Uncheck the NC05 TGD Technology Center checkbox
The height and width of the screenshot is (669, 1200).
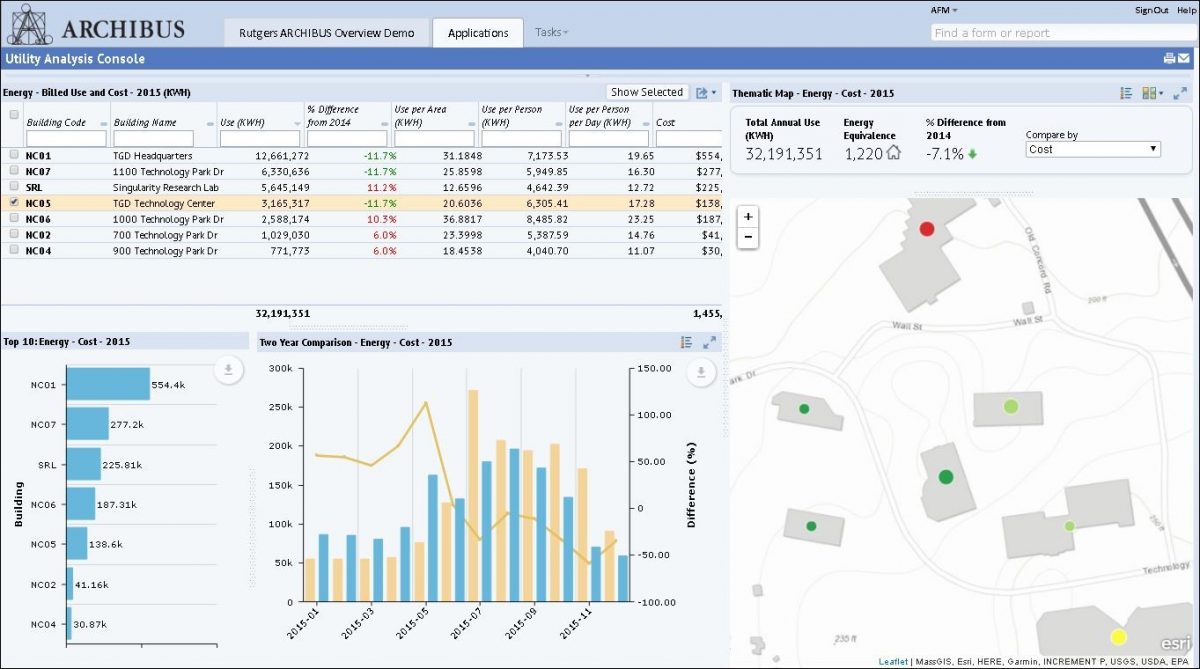tap(13, 203)
